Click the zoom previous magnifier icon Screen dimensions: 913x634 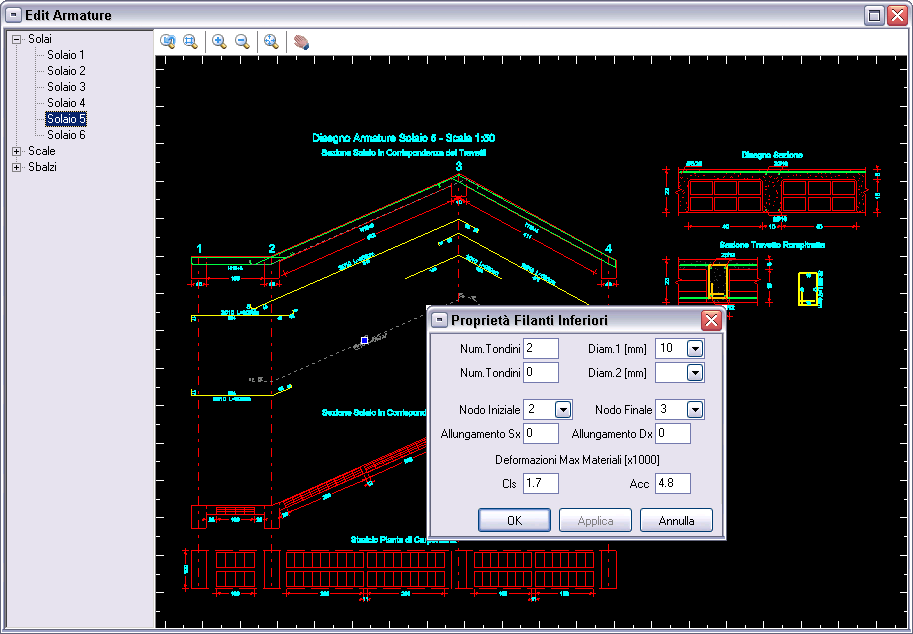tap(168, 41)
